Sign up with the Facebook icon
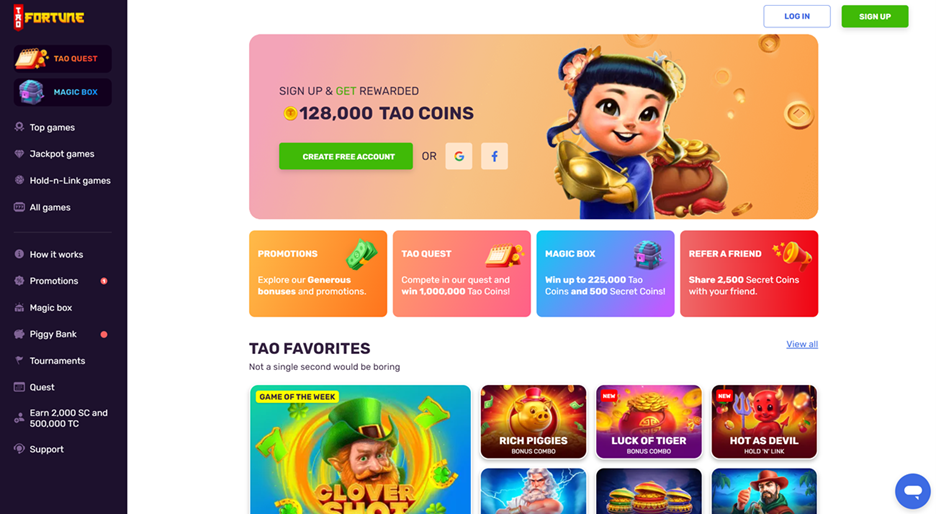 [494, 156]
